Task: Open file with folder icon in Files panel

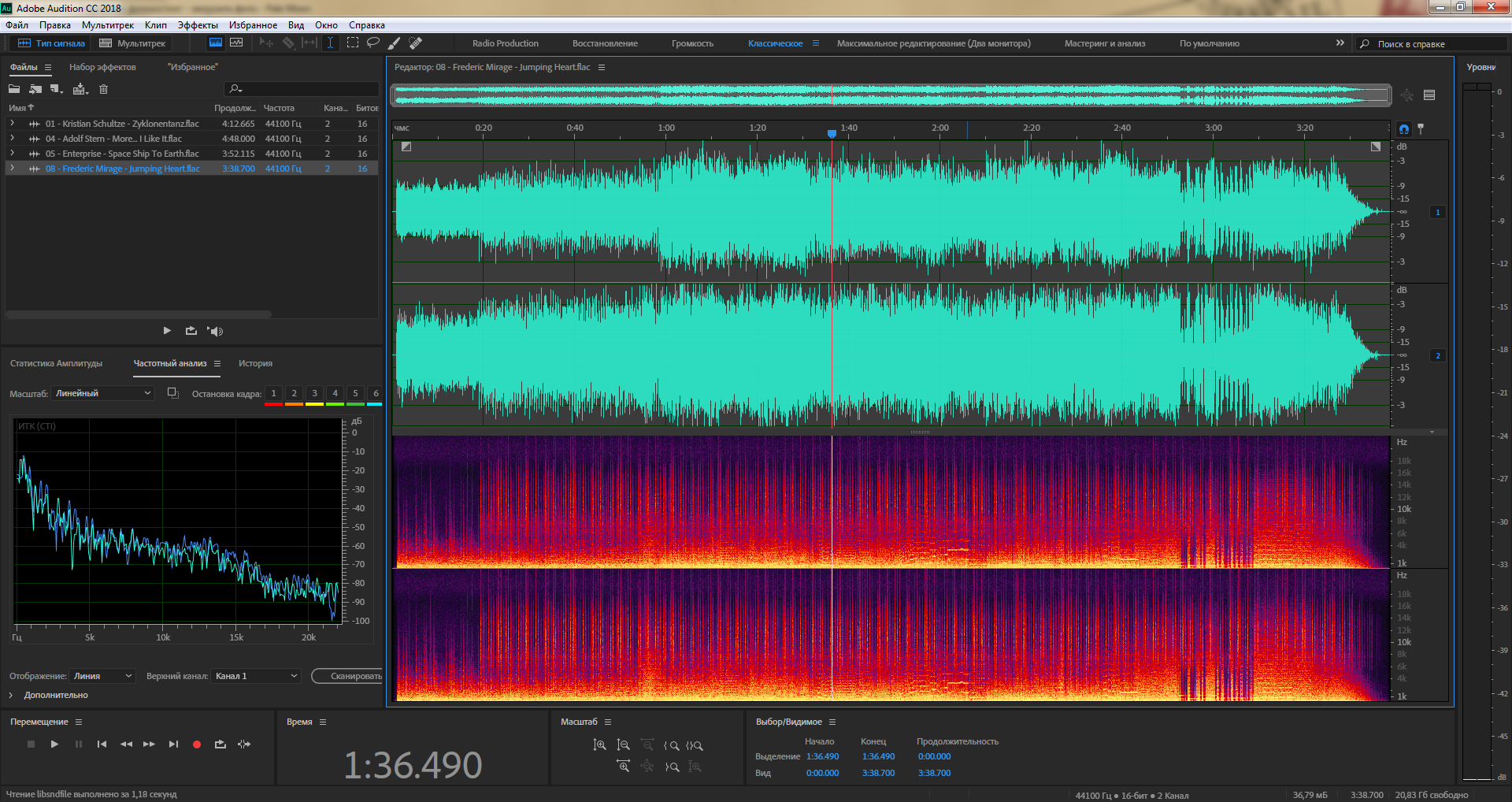Action: coord(14,89)
